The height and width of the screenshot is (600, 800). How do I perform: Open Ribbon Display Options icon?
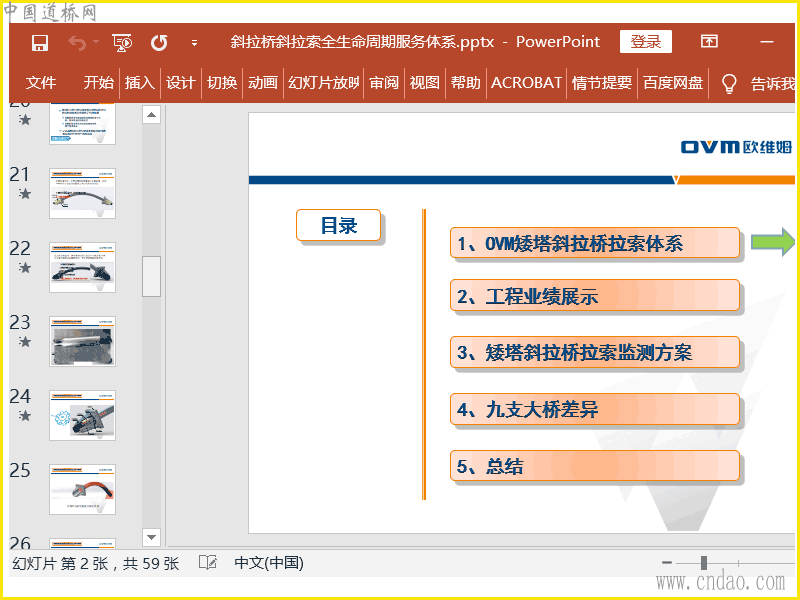[709, 41]
